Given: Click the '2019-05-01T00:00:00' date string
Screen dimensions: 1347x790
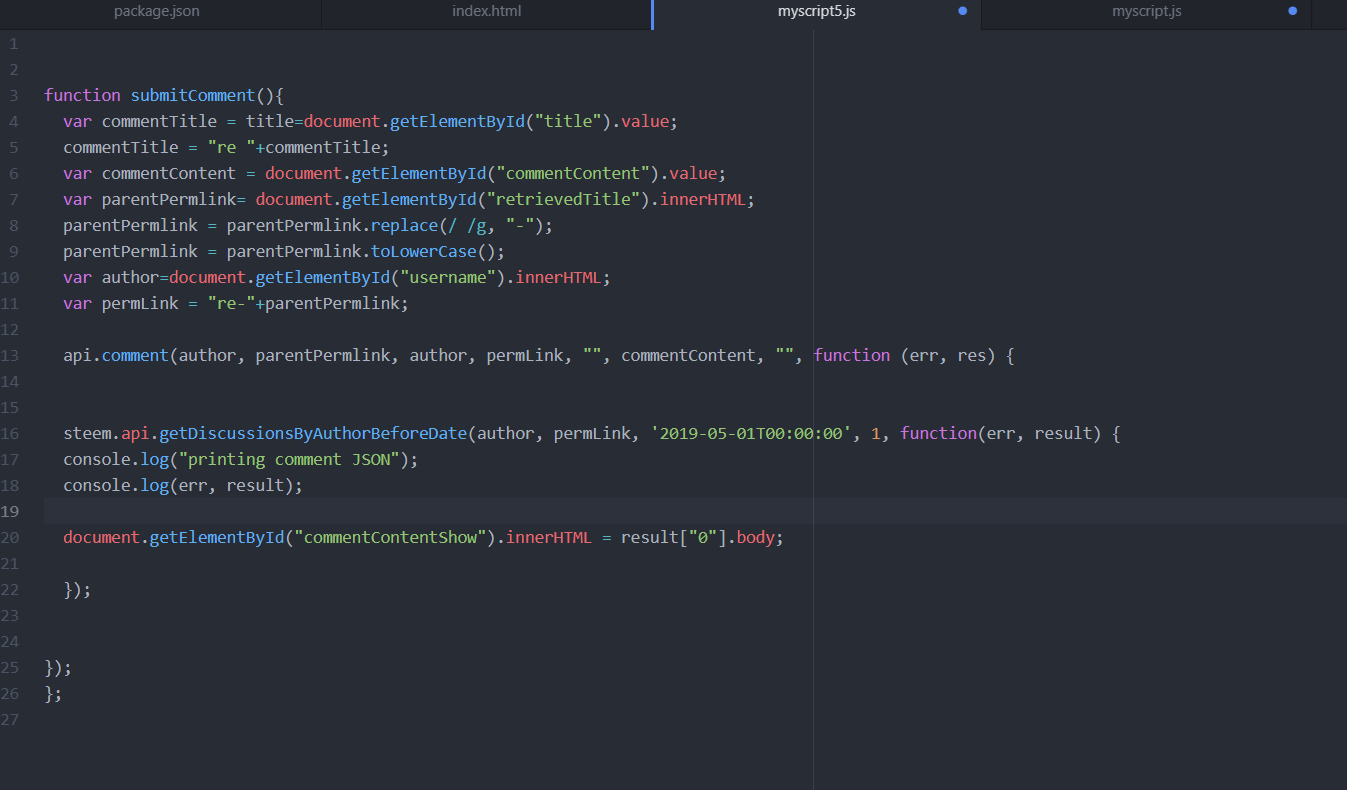Looking at the screenshot, I should pos(746,434).
